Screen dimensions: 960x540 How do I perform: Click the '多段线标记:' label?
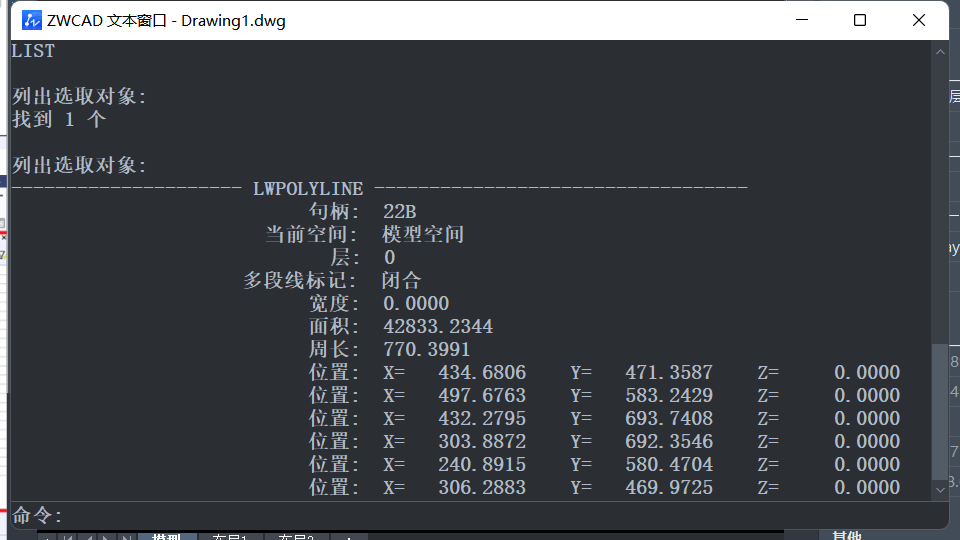300,280
